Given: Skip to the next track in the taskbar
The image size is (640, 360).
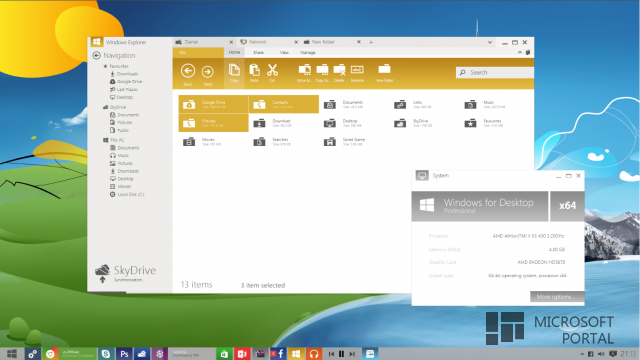Looking at the screenshot, I should [x=352, y=354].
